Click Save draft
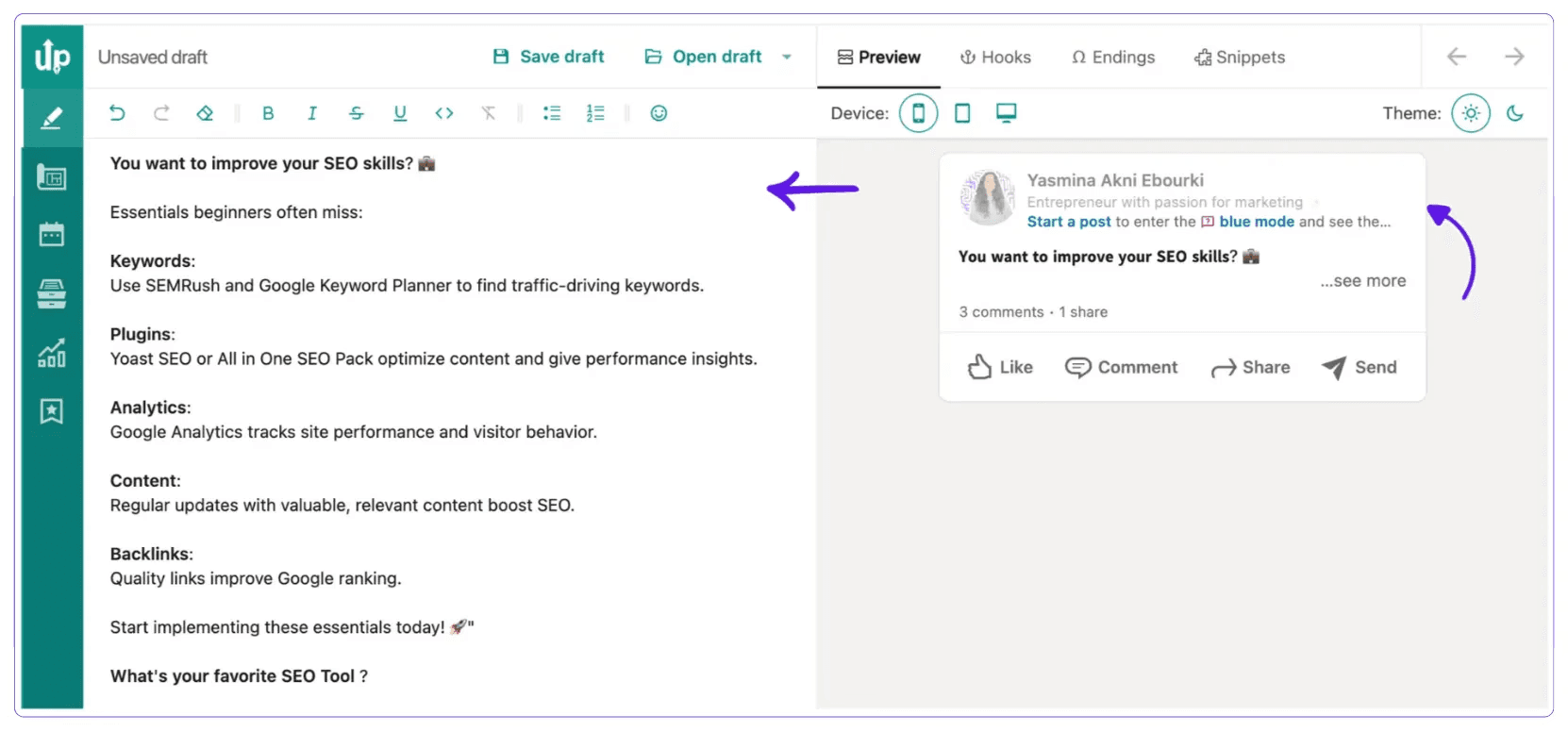This screenshot has width=1568, height=732. (x=548, y=57)
